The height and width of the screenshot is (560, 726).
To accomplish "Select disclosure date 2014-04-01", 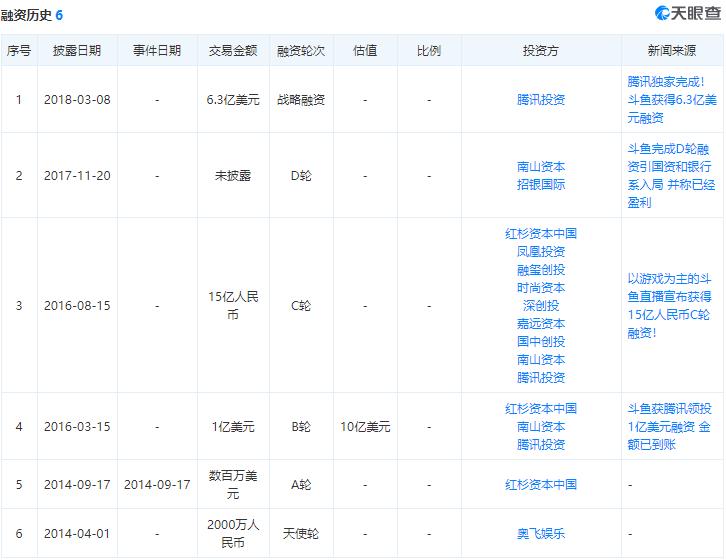I will pyautogui.click(x=77, y=534).
